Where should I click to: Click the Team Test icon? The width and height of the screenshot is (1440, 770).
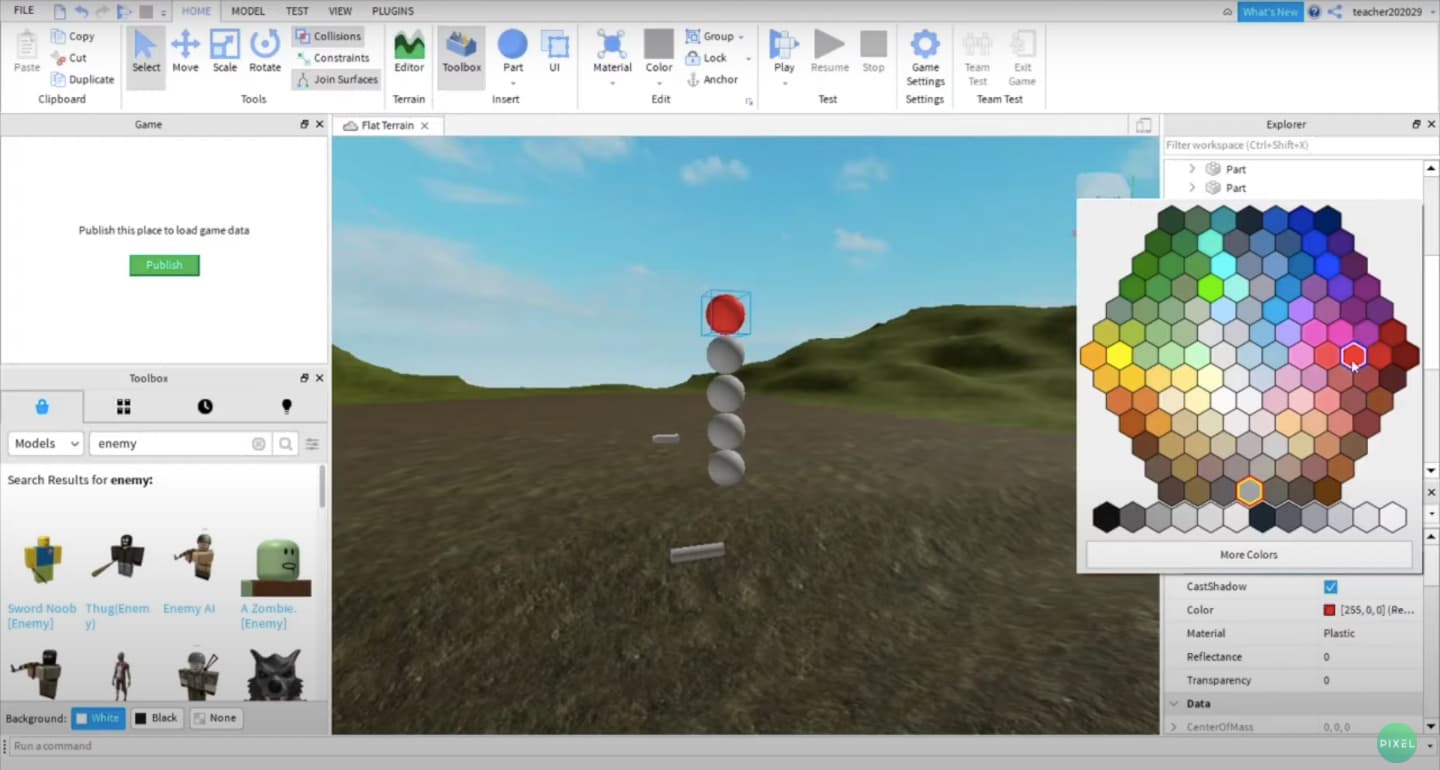[977, 58]
